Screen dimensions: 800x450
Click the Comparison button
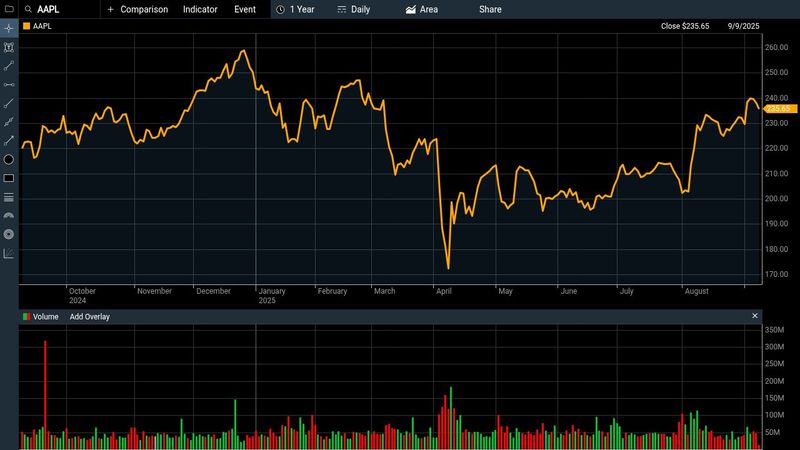tap(138, 9)
